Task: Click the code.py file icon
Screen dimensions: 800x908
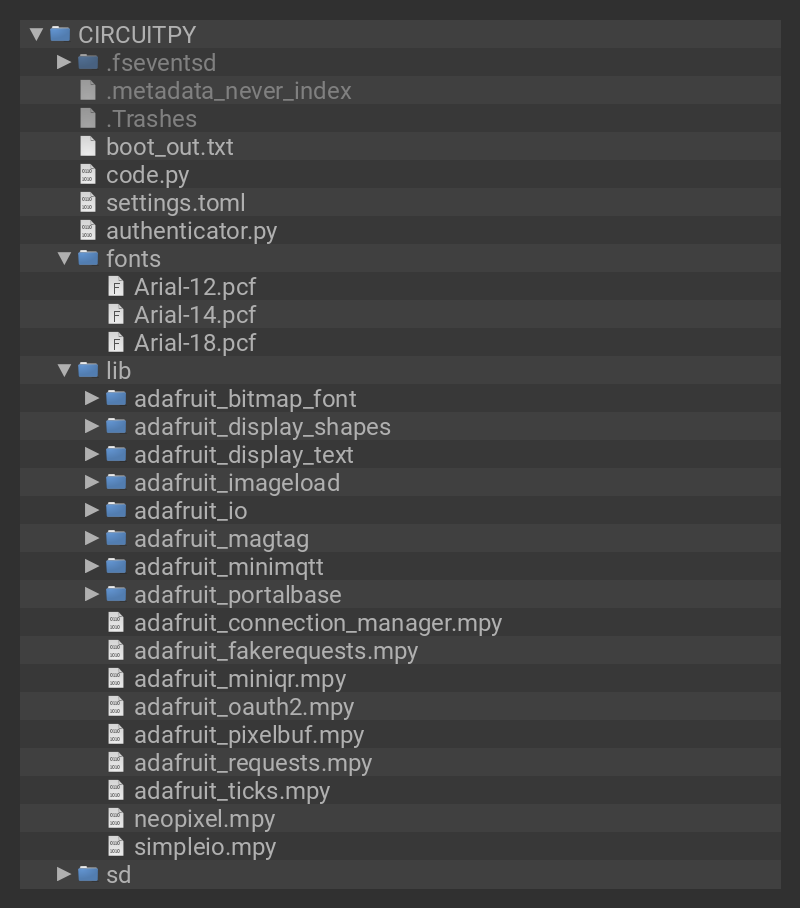Action: point(88,175)
